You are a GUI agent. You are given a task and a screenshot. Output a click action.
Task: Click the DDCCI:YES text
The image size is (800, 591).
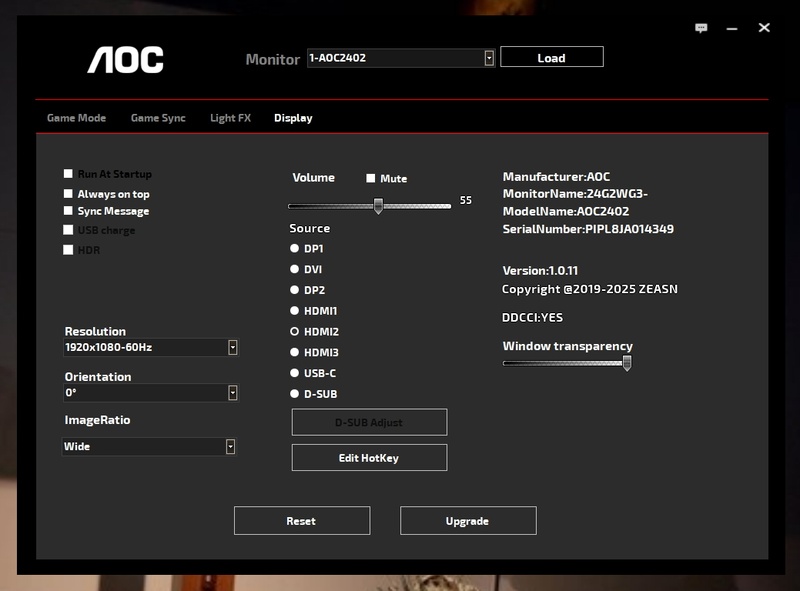pos(532,317)
